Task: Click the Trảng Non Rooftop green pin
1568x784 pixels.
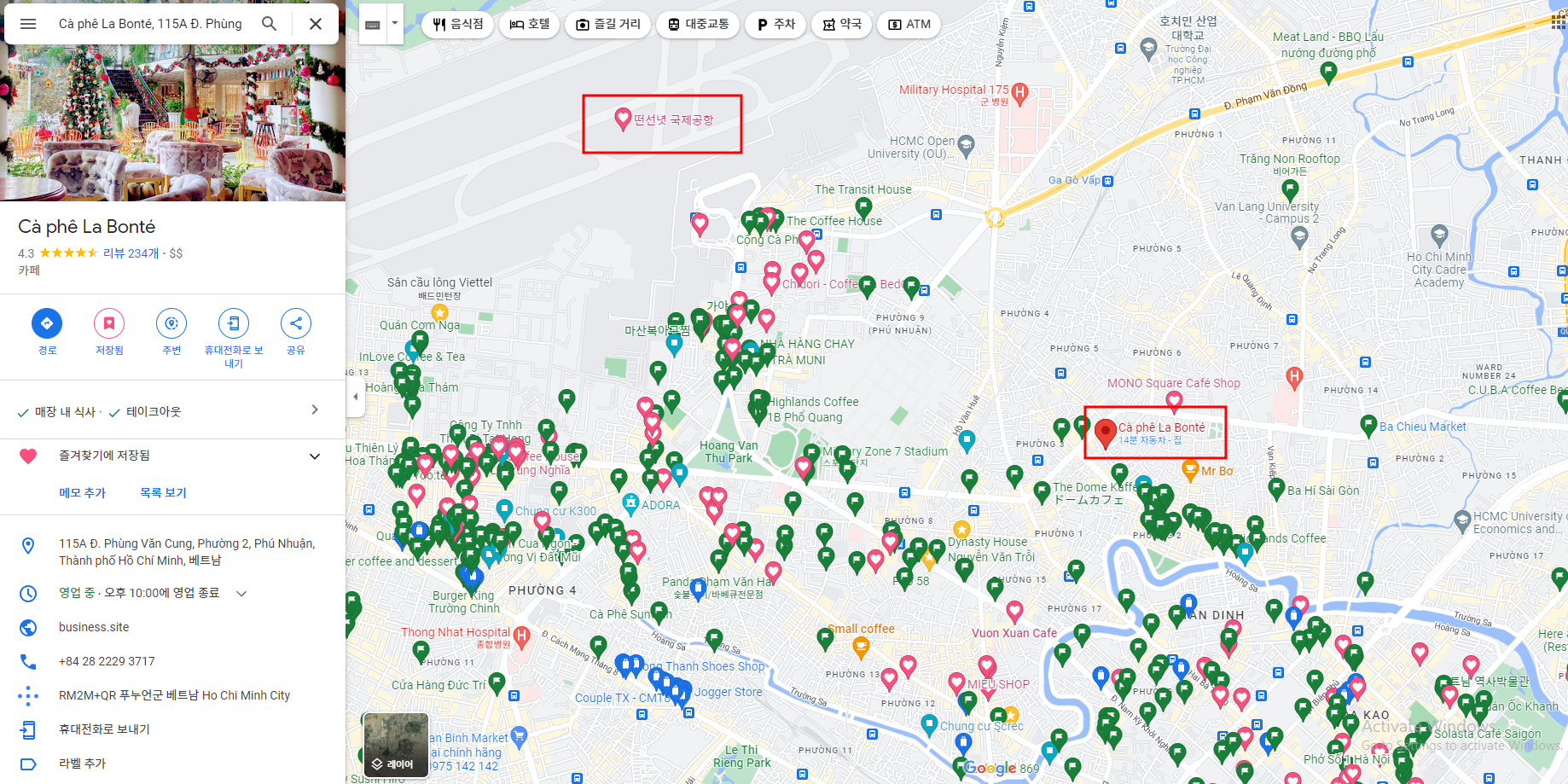Action: point(1290,189)
